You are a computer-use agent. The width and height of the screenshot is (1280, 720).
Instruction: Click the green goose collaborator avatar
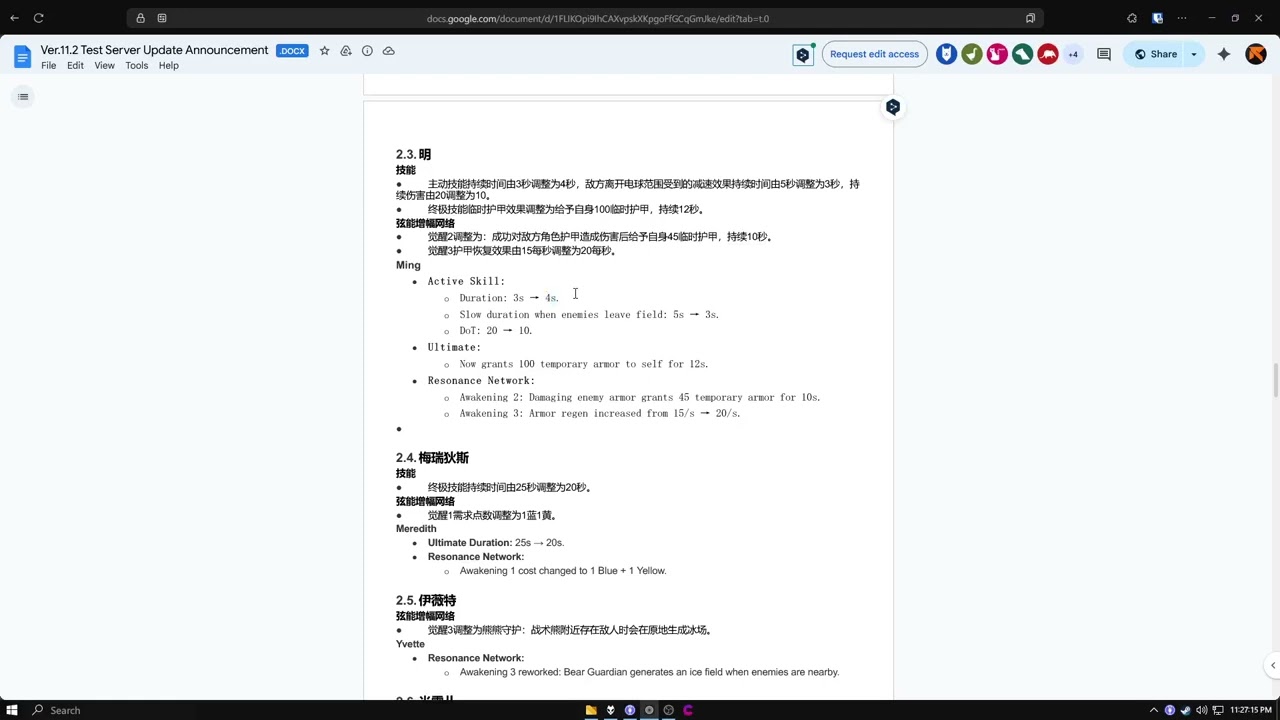pos(972,54)
